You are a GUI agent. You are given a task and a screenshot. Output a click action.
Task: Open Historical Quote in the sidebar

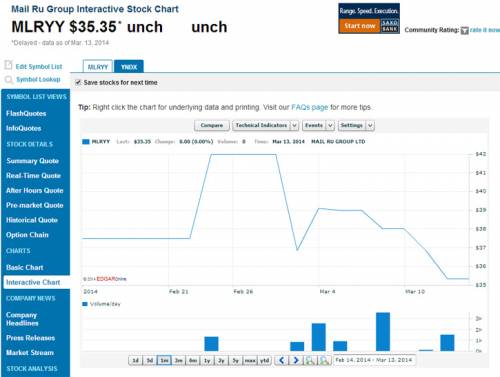(32, 220)
